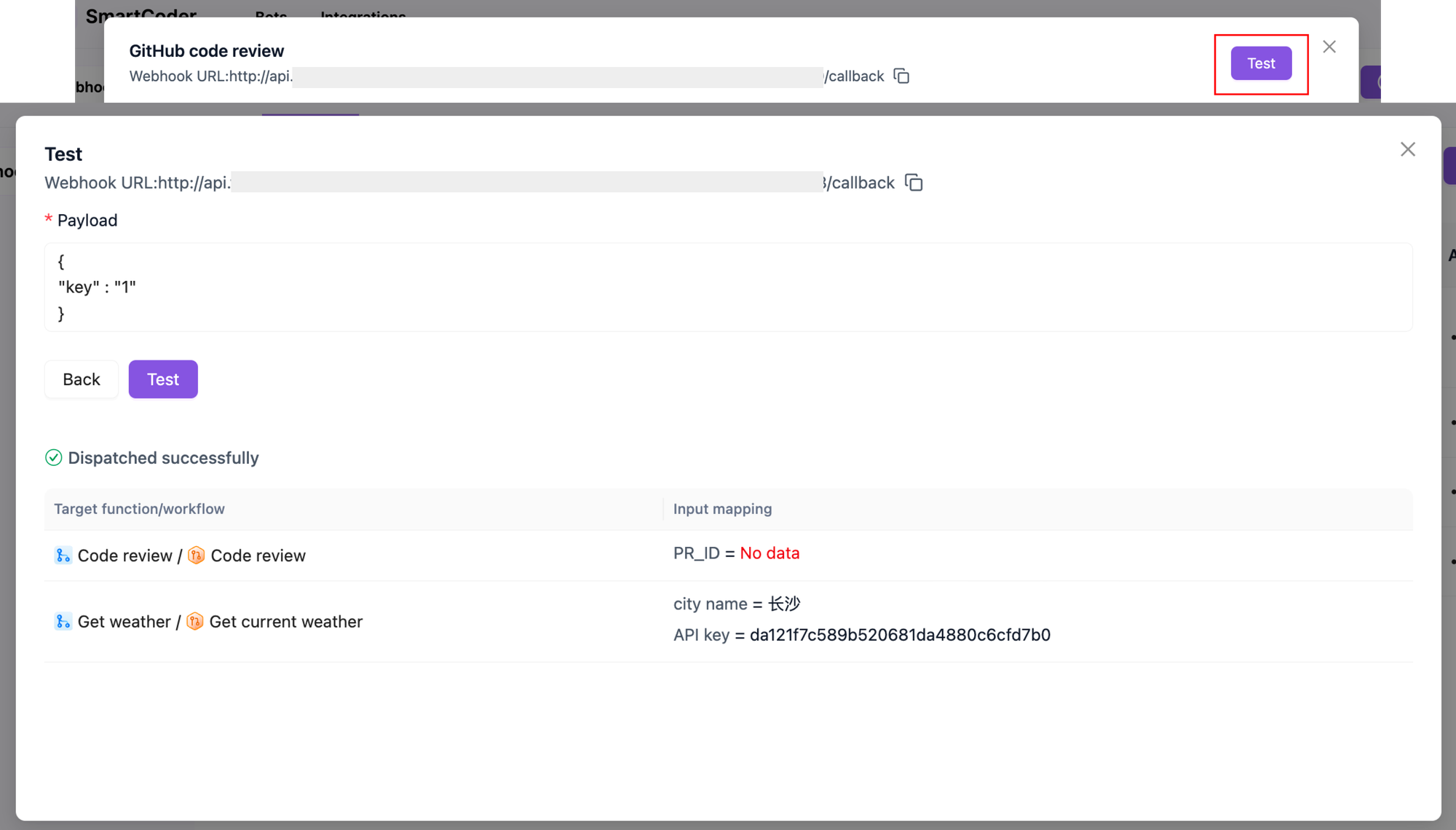
Task: Click the API key value da121f7c589b…
Action: click(x=900, y=635)
